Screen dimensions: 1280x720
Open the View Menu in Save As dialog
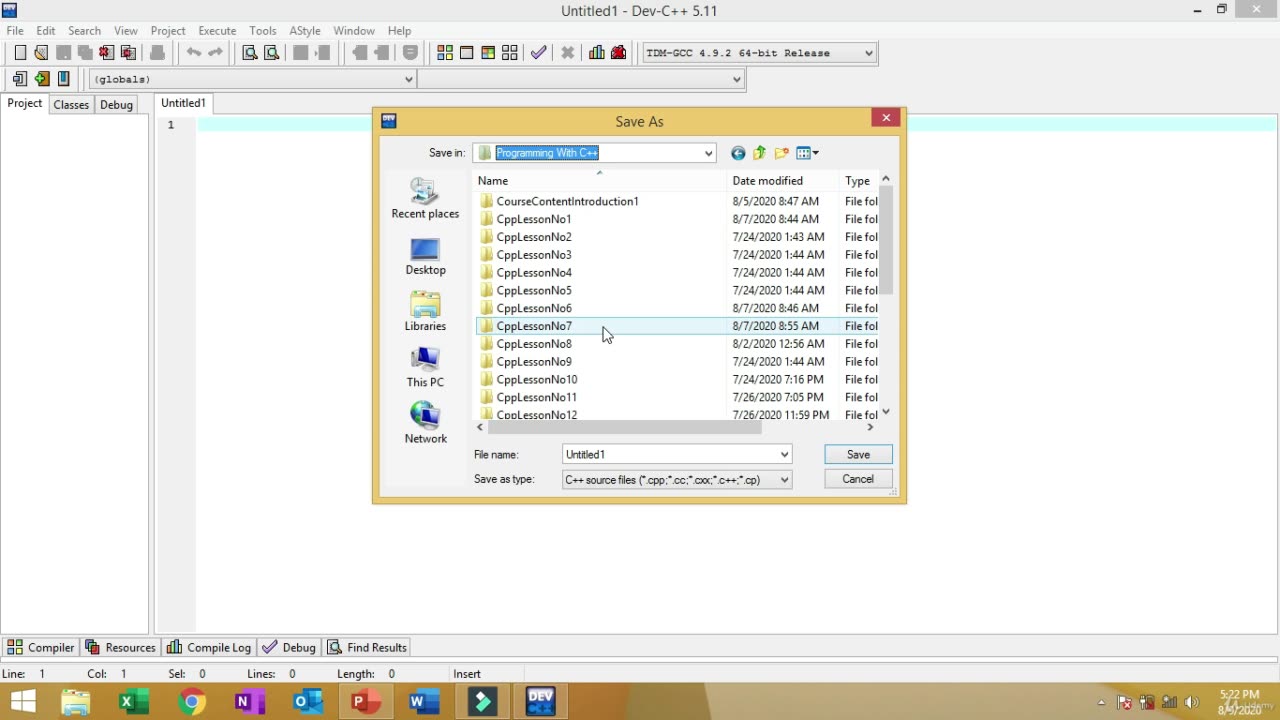click(808, 153)
